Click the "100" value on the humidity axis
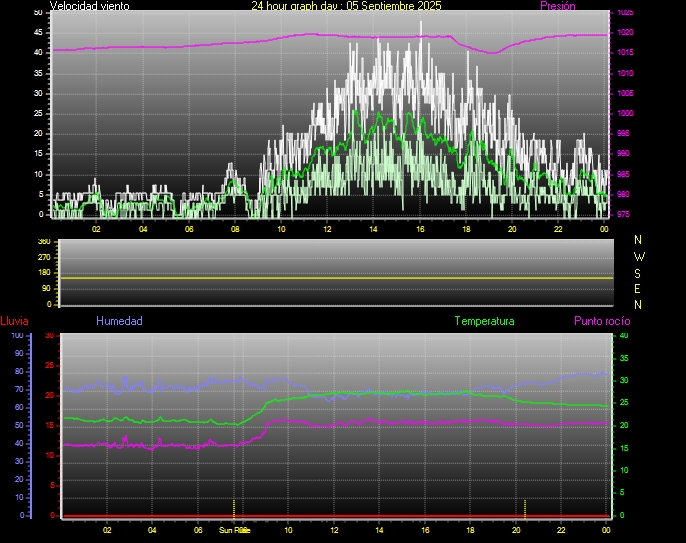686x543 pixels. 17,336
